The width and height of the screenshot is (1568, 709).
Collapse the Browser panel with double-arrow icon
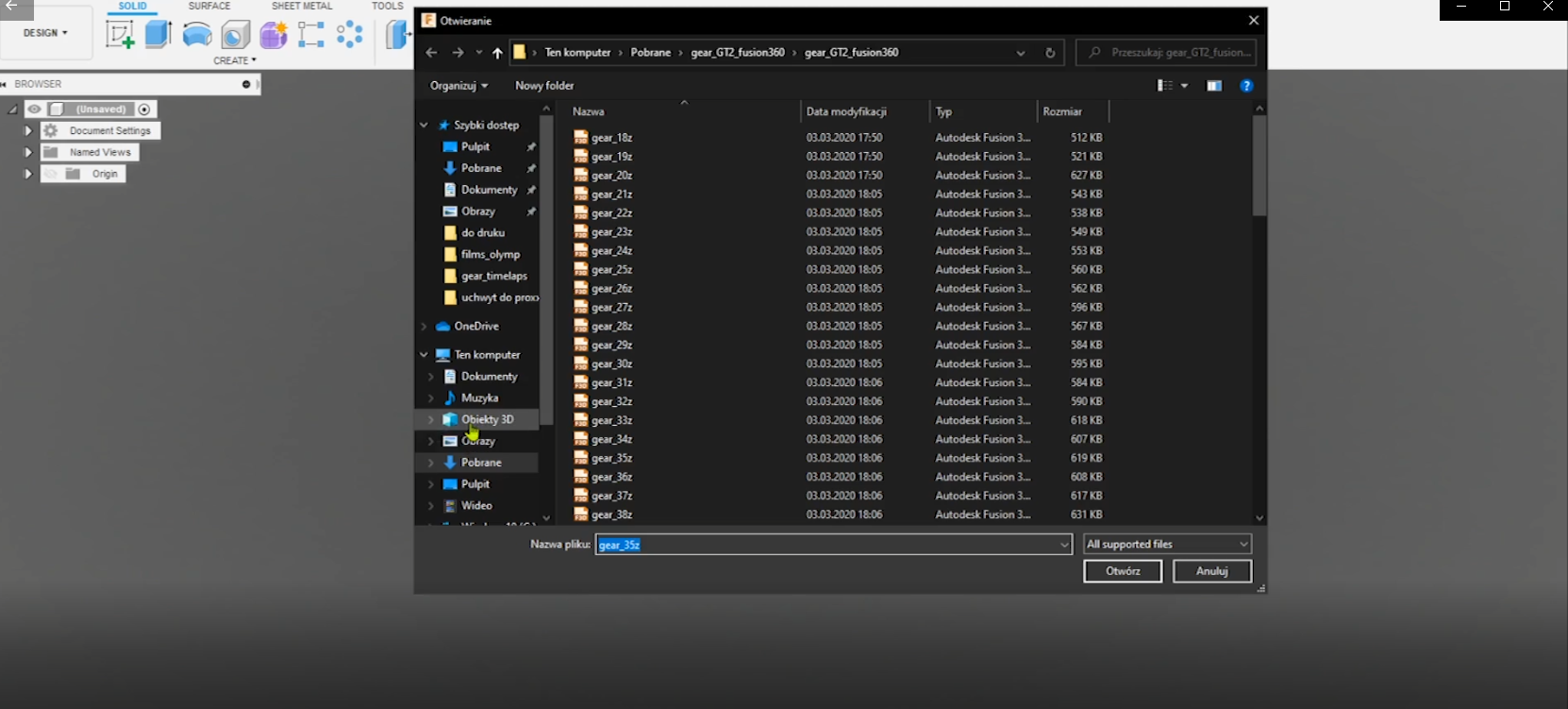point(4,84)
